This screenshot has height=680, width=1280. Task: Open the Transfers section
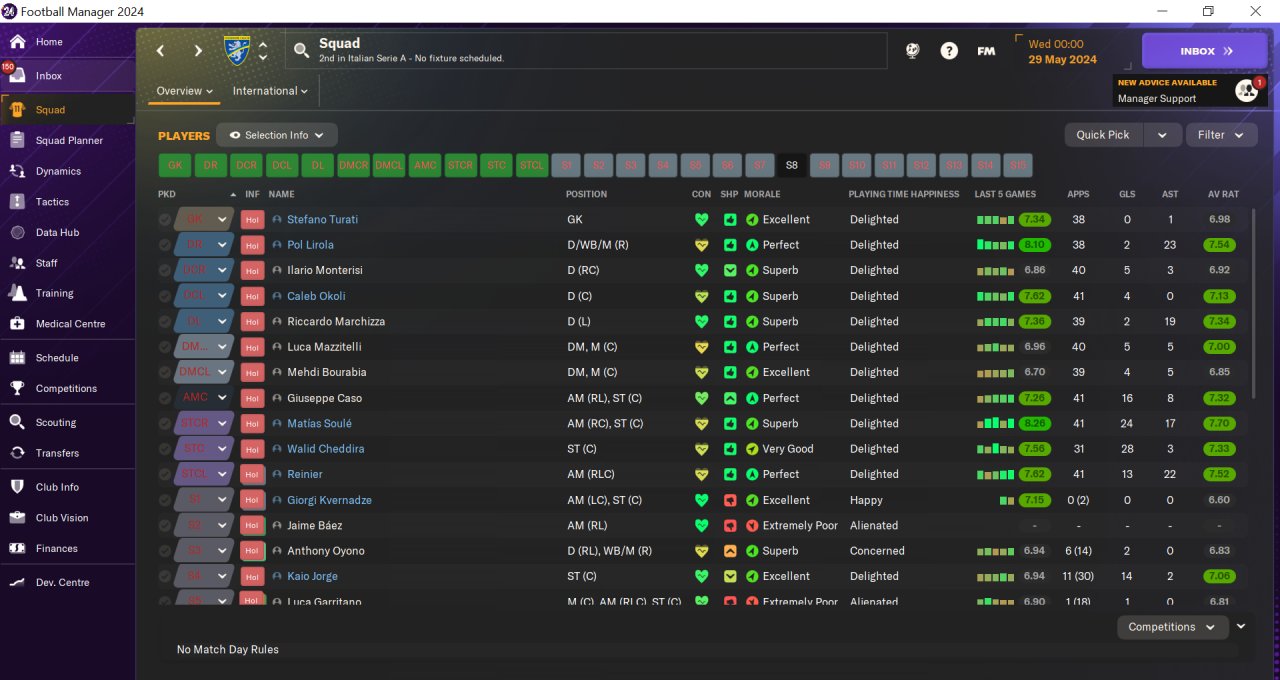pyautogui.click(x=67, y=453)
